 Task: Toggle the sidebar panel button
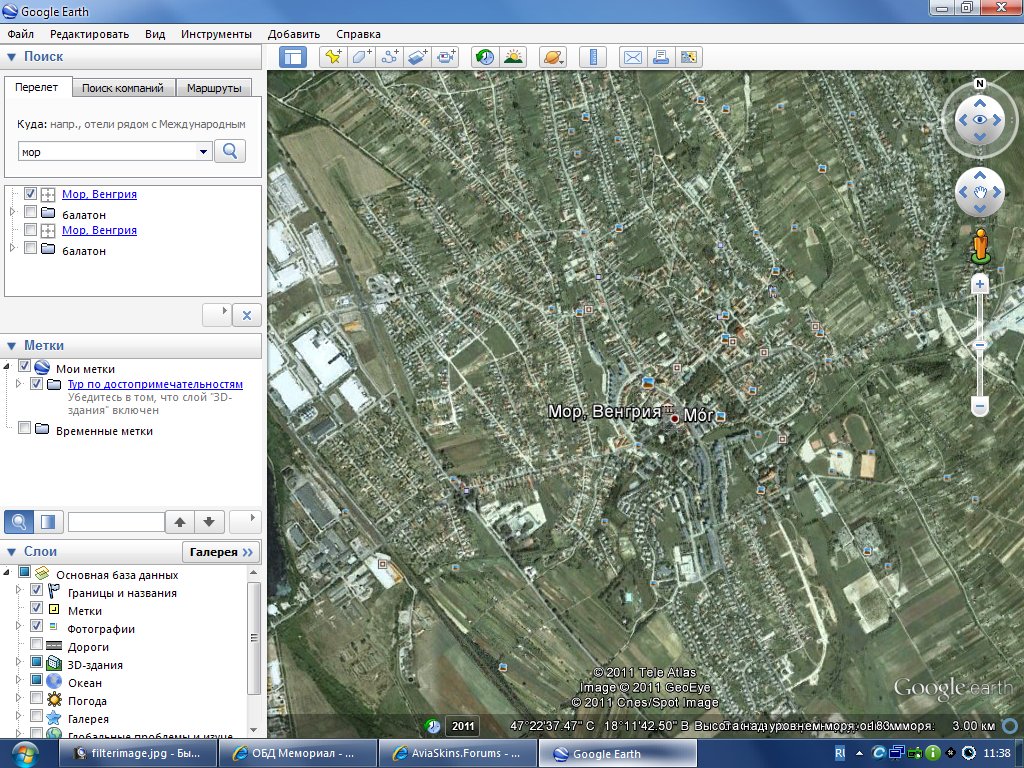pos(293,57)
